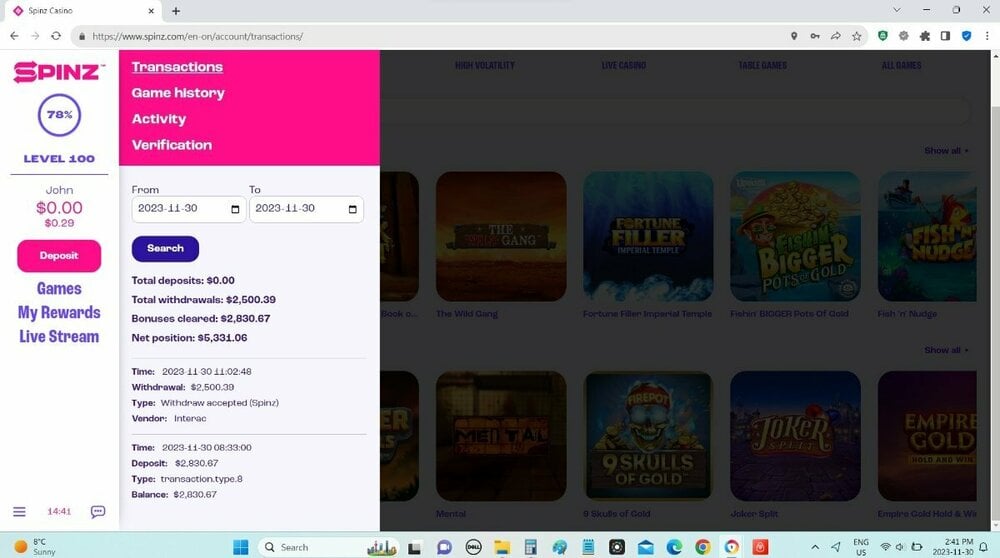Click the first Show all link
The image size is (1000, 558).
[x=946, y=151]
